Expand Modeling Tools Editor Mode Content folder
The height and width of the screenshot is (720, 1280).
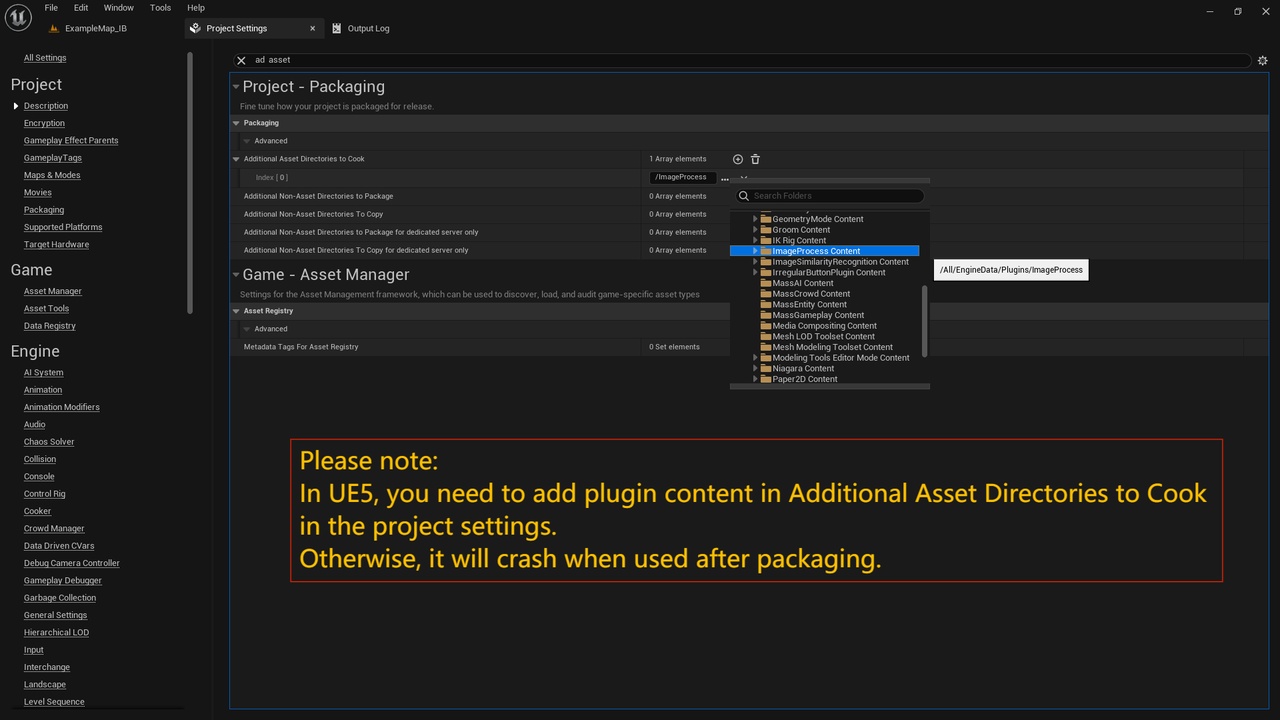756,358
